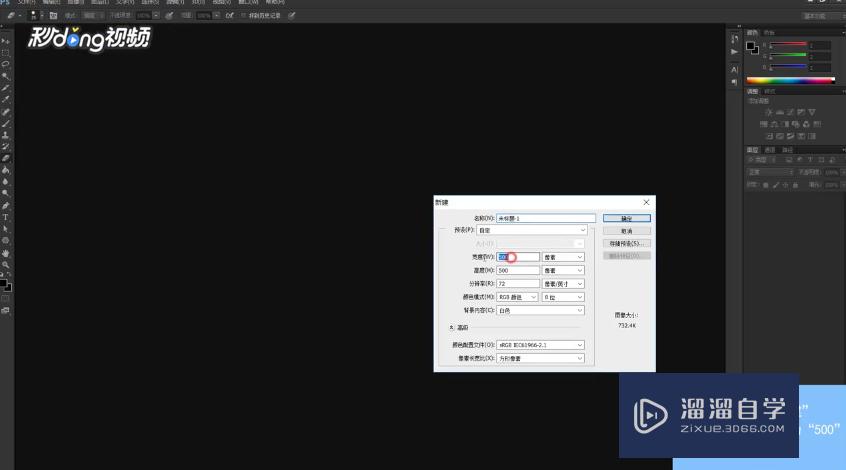Click the document name field

[546, 219]
